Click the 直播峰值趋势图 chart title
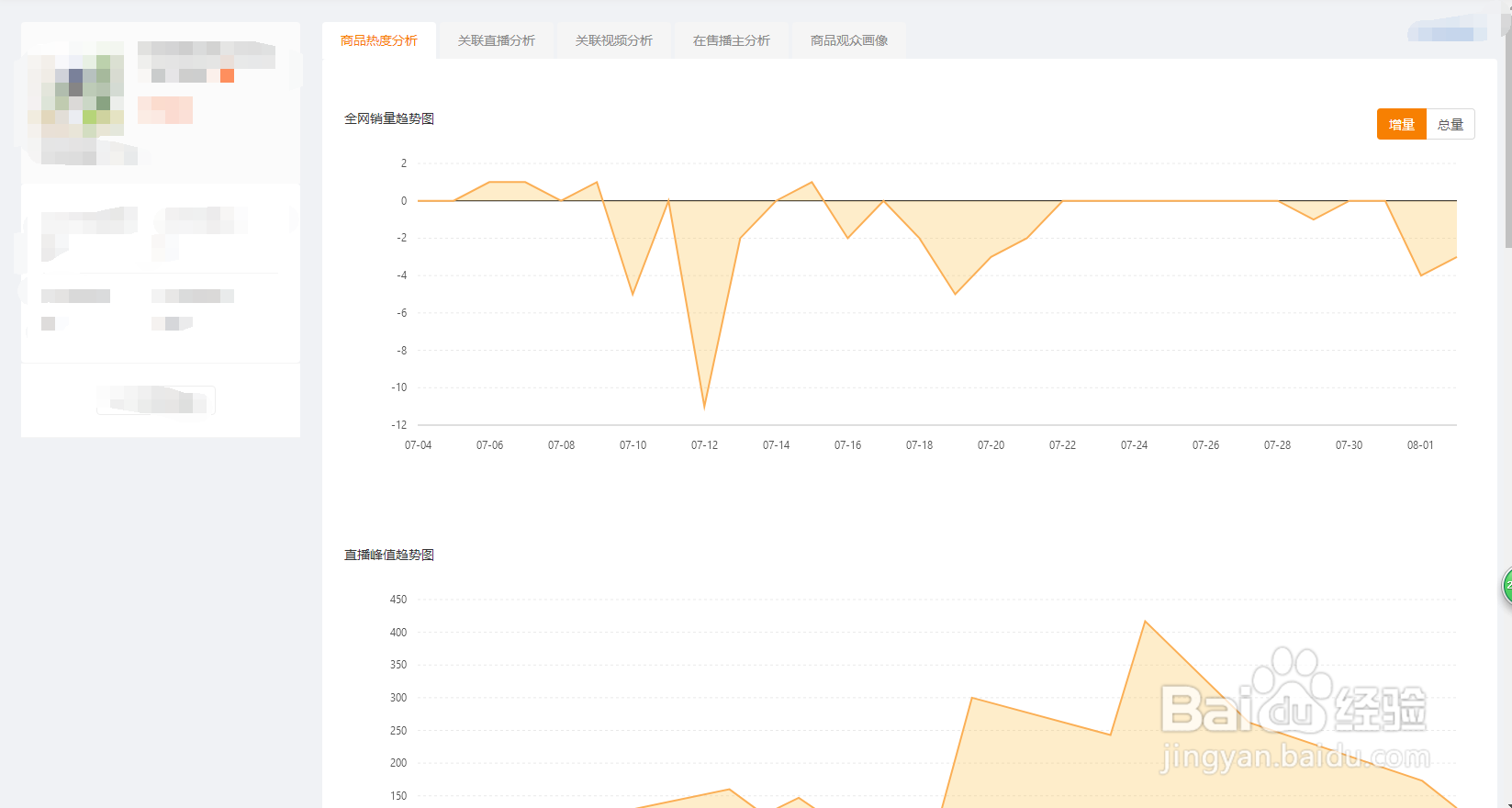 click(x=389, y=555)
